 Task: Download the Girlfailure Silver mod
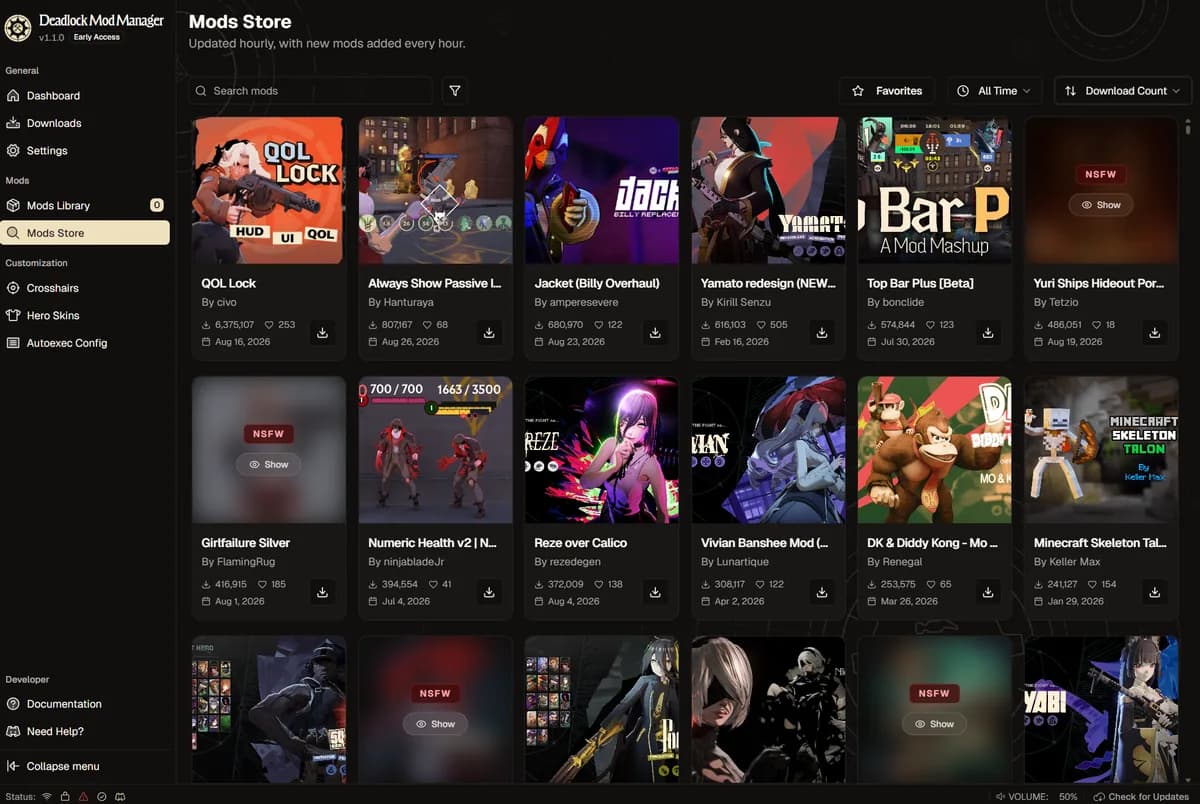point(322,592)
